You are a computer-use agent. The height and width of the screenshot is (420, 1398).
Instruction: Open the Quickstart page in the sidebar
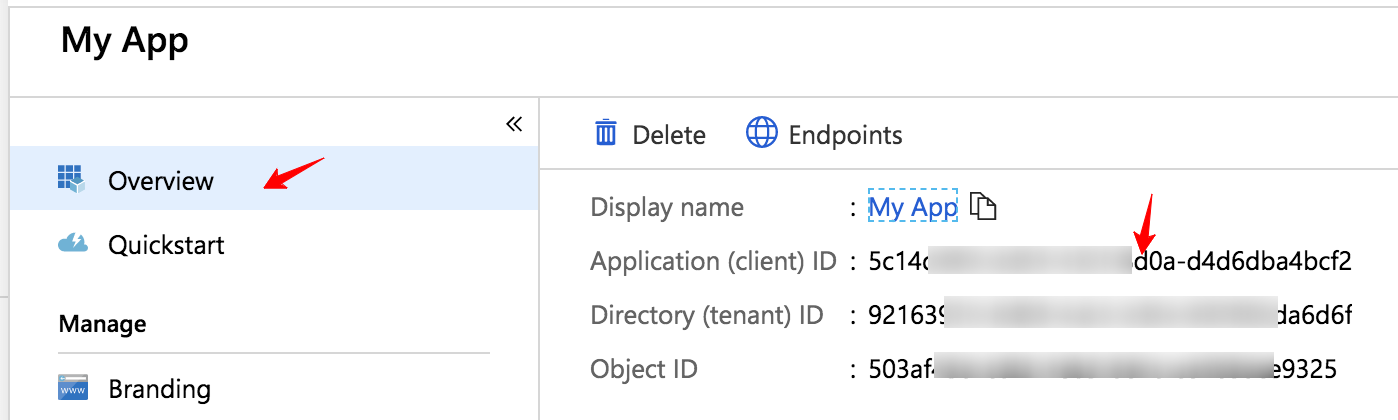pyautogui.click(x=166, y=244)
